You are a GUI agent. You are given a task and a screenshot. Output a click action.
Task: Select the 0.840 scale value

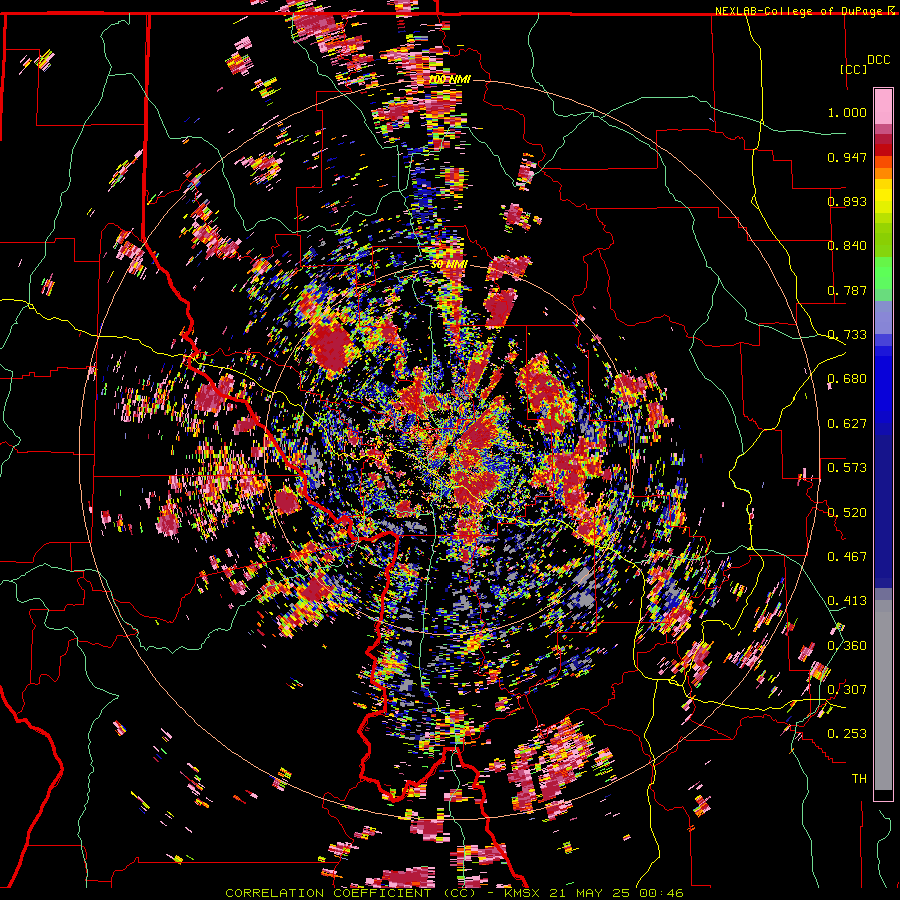[x=847, y=246]
